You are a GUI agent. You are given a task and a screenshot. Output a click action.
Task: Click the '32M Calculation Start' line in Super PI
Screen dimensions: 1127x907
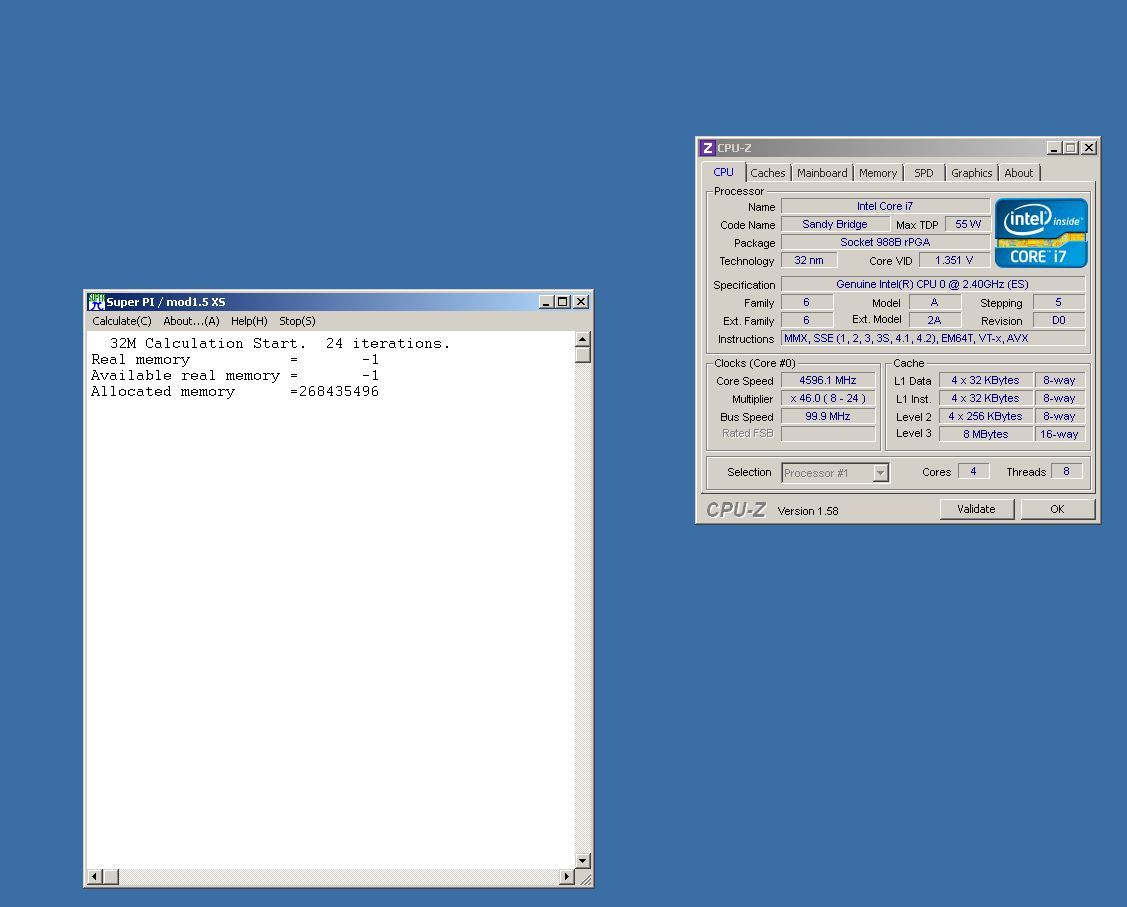[x=280, y=344]
